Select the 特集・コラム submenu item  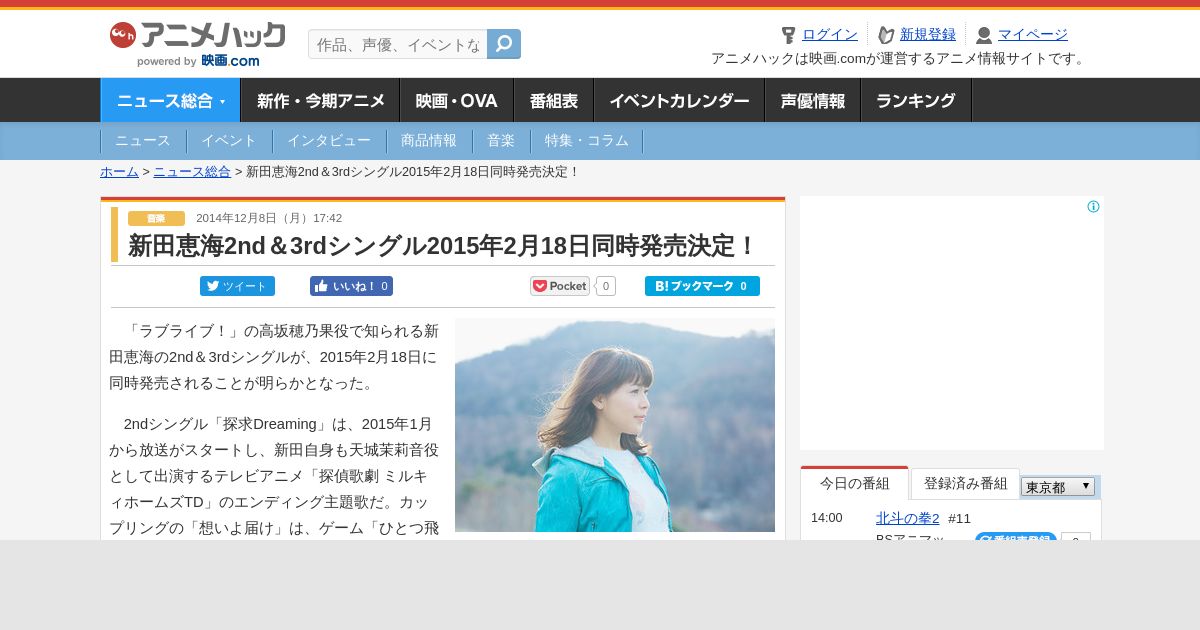pyautogui.click(x=587, y=141)
